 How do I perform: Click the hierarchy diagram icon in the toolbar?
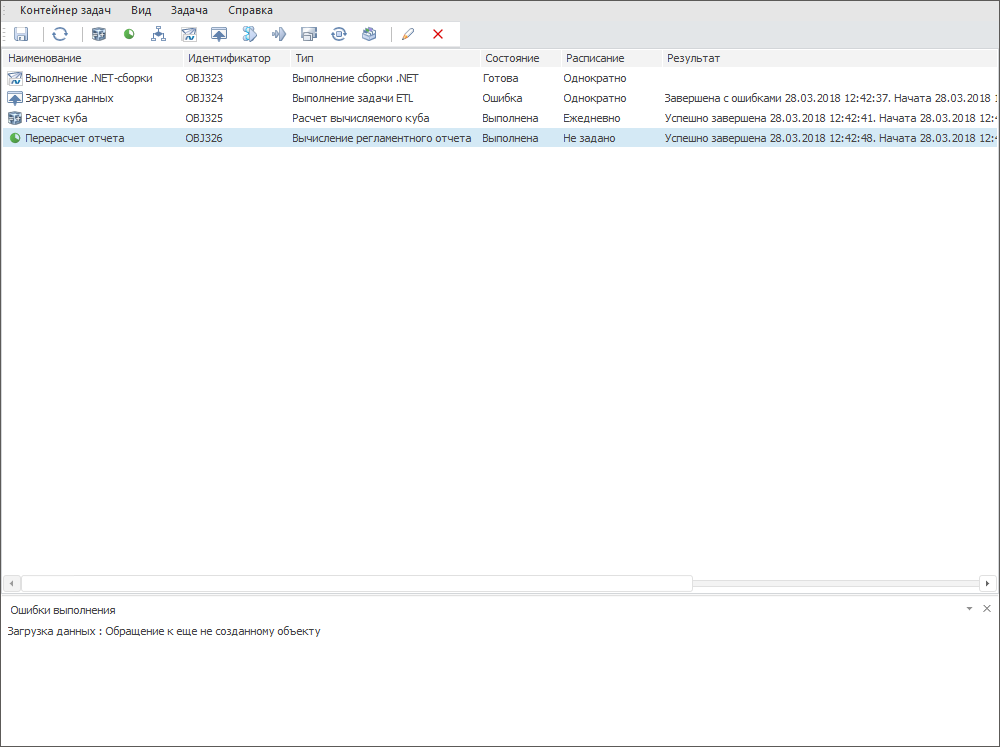pyautogui.click(x=158, y=34)
